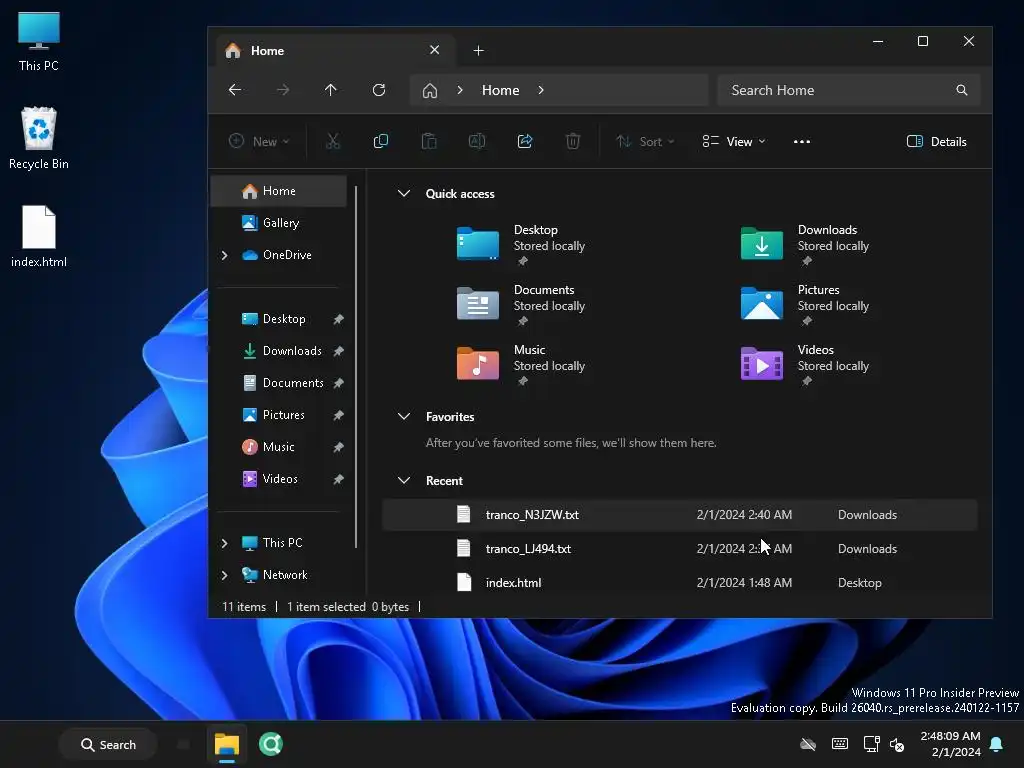The width and height of the screenshot is (1024, 768).
Task: Expand Network tree node
Action: [225, 575]
